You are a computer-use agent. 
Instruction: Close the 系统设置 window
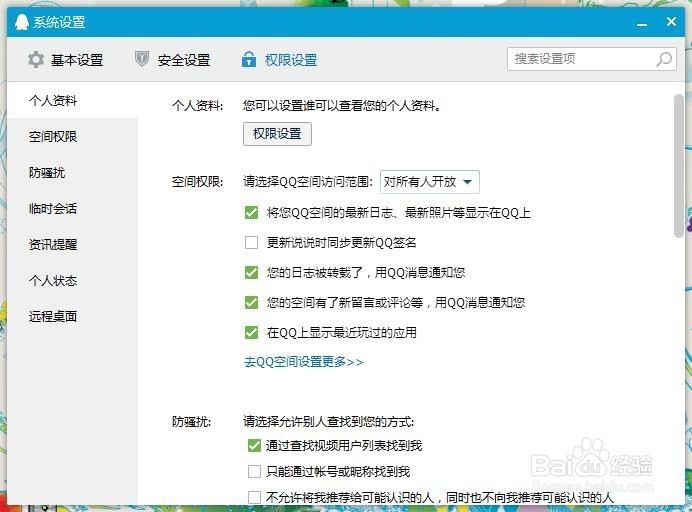click(x=671, y=21)
